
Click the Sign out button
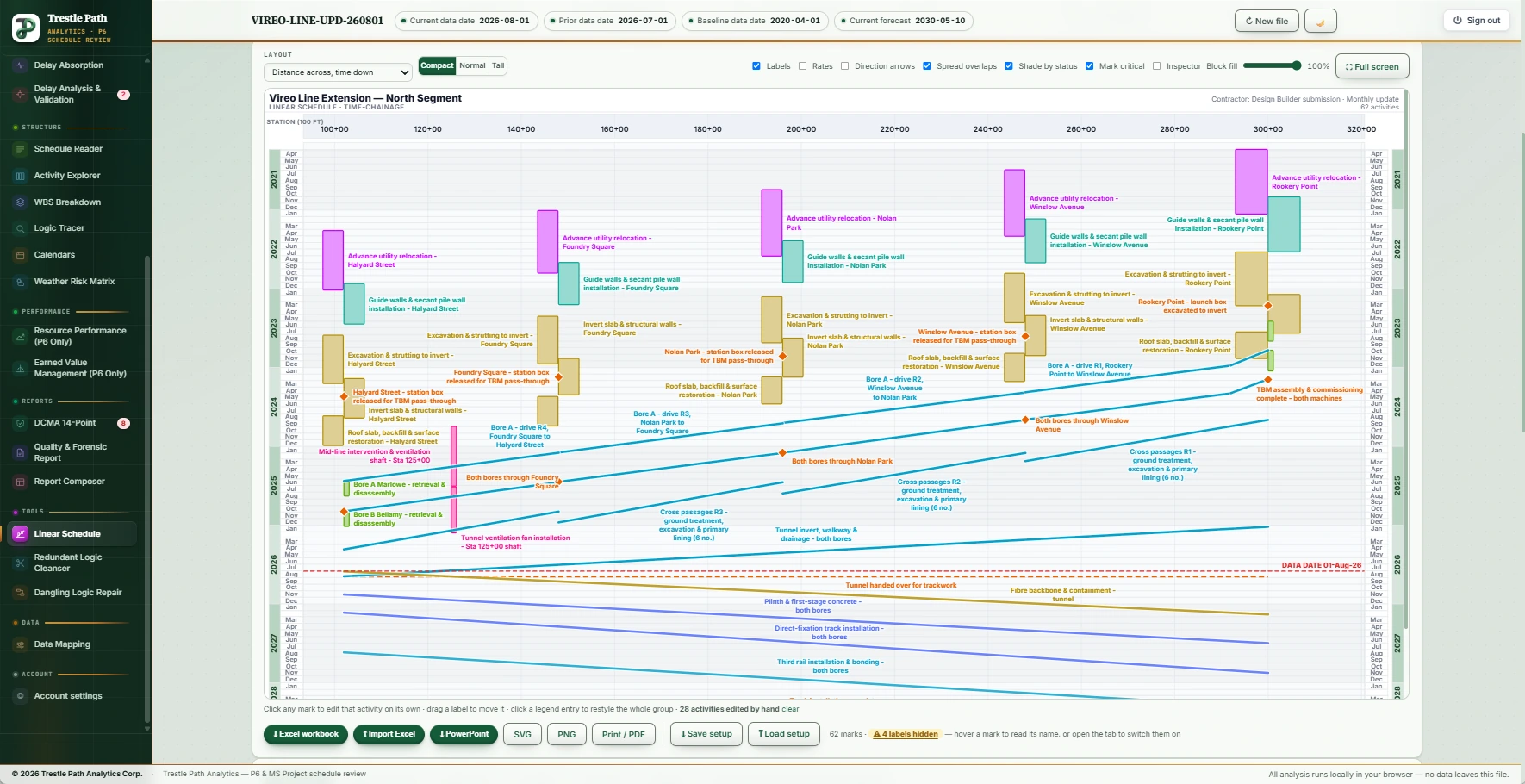click(x=1477, y=21)
